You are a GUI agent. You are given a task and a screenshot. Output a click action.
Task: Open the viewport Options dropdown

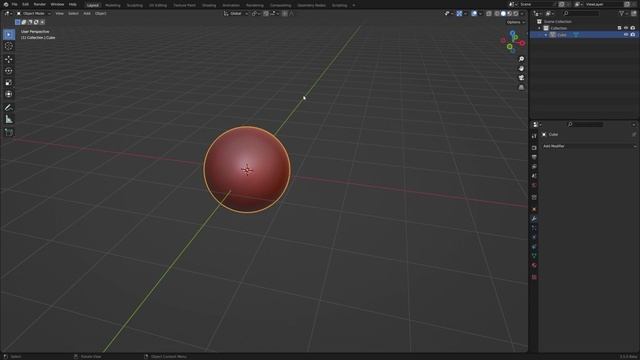click(516, 22)
